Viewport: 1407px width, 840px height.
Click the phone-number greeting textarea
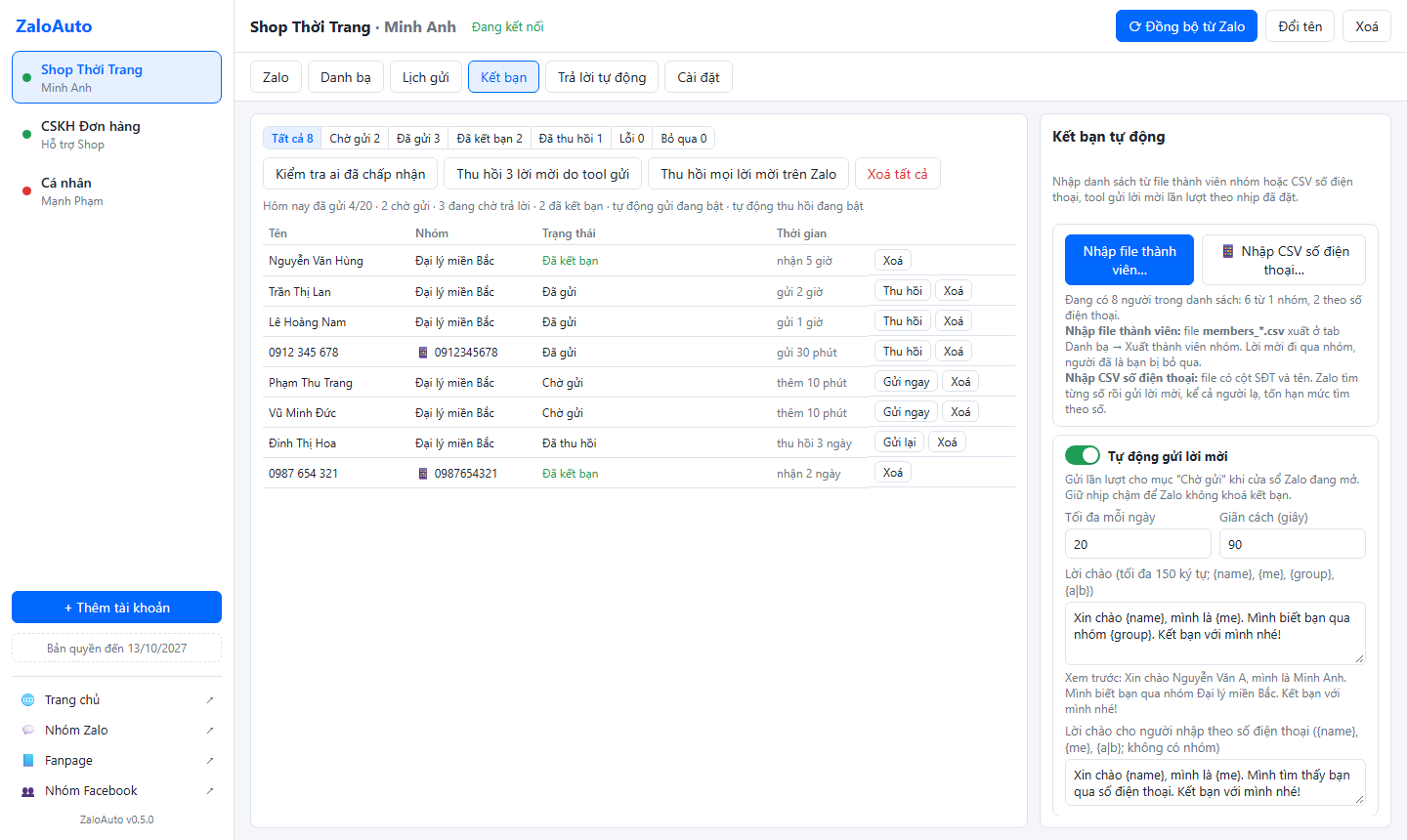click(1215, 782)
